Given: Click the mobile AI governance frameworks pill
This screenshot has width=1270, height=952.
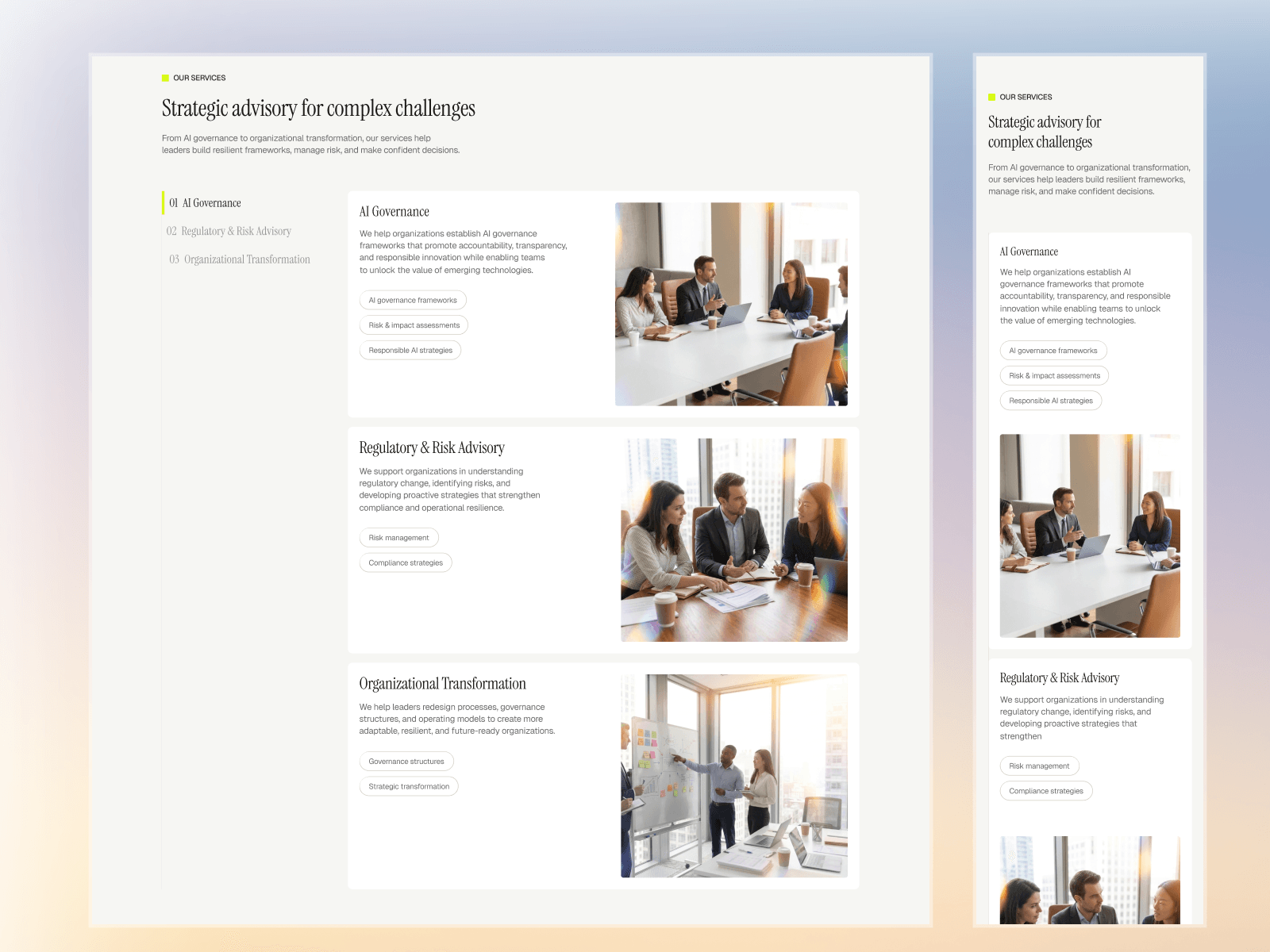Looking at the screenshot, I should [x=1053, y=351].
